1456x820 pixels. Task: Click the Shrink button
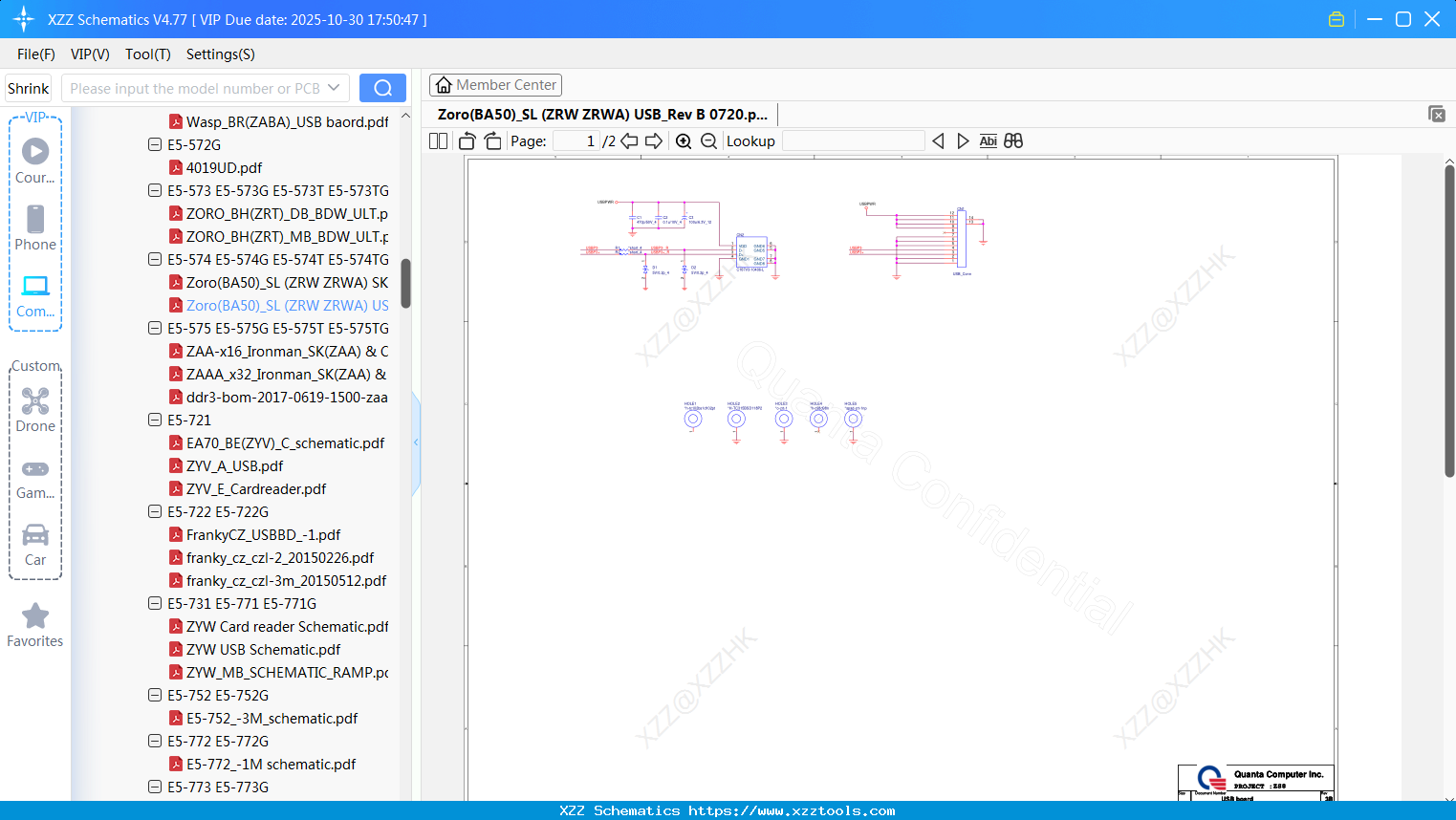[x=29, y=88]
